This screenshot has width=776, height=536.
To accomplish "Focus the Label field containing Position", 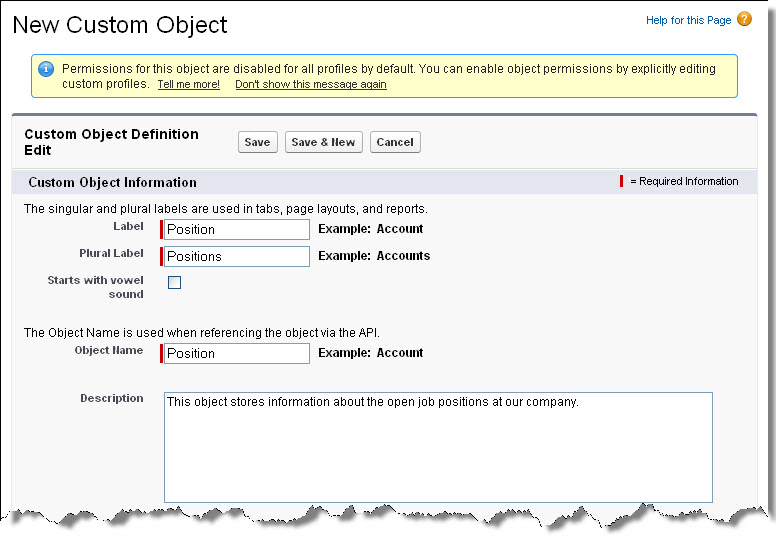I will click(237, 230).
